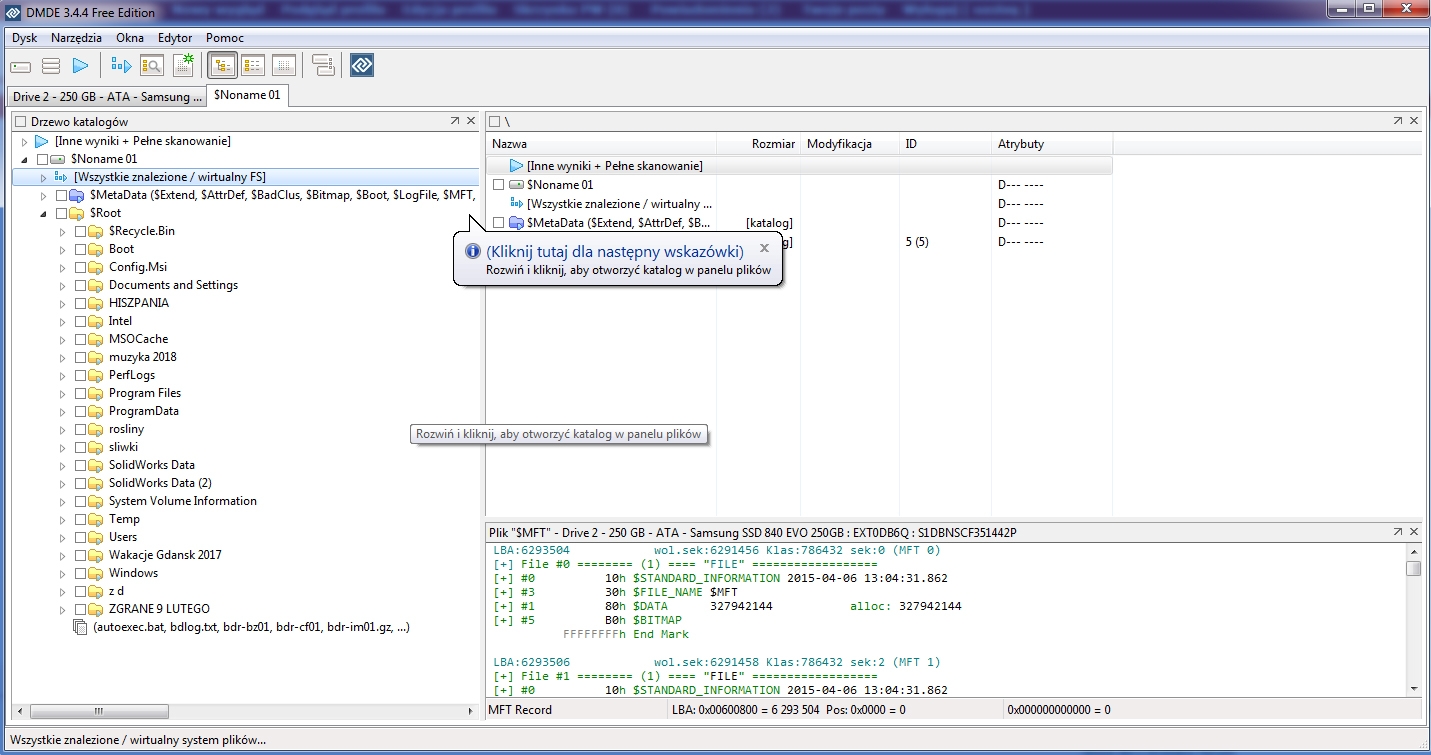This screenshot has width=1431, height=755.
Task: Check $Noname 01 checkbox in file list
Action: pos(499,185)
